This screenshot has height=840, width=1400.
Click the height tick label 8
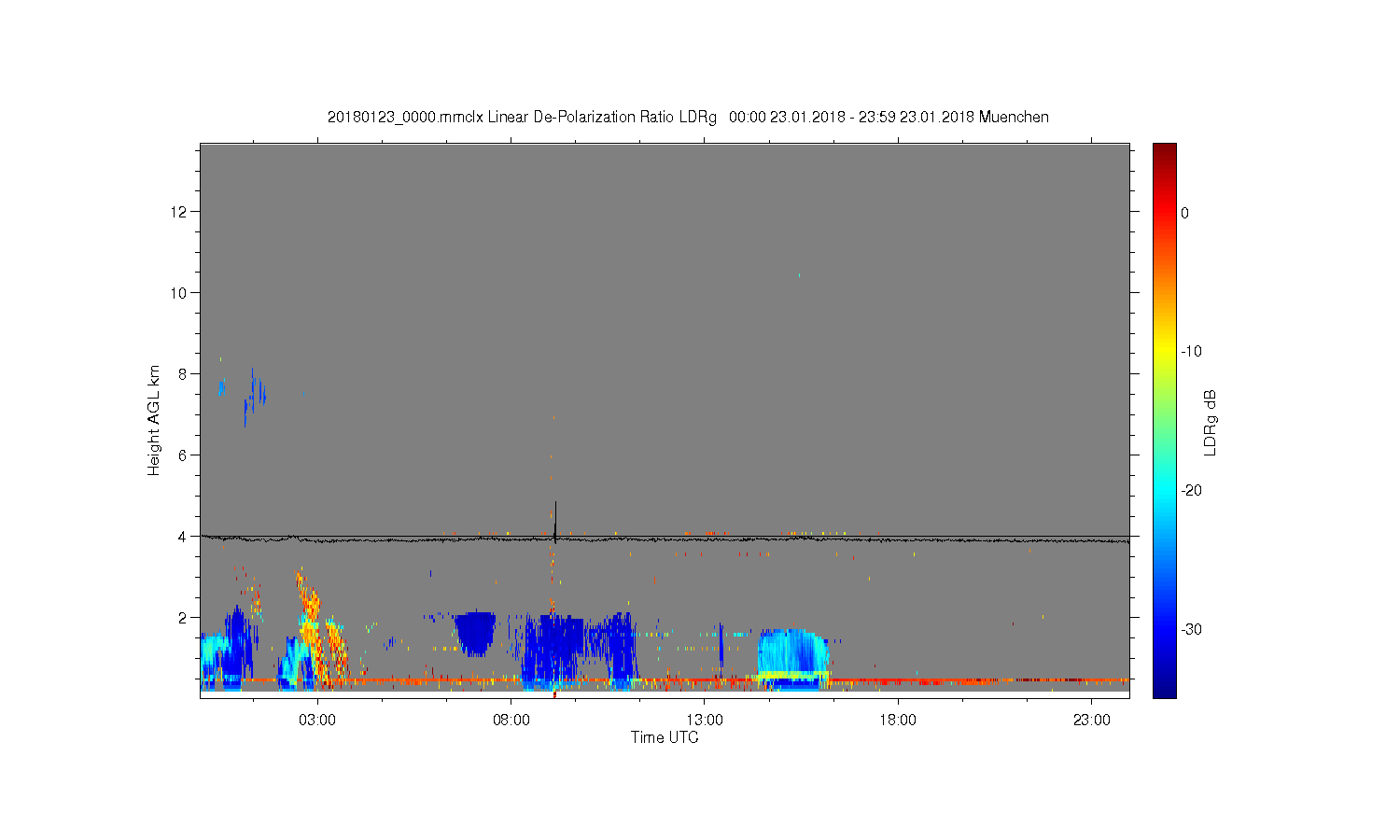point(184,374)
